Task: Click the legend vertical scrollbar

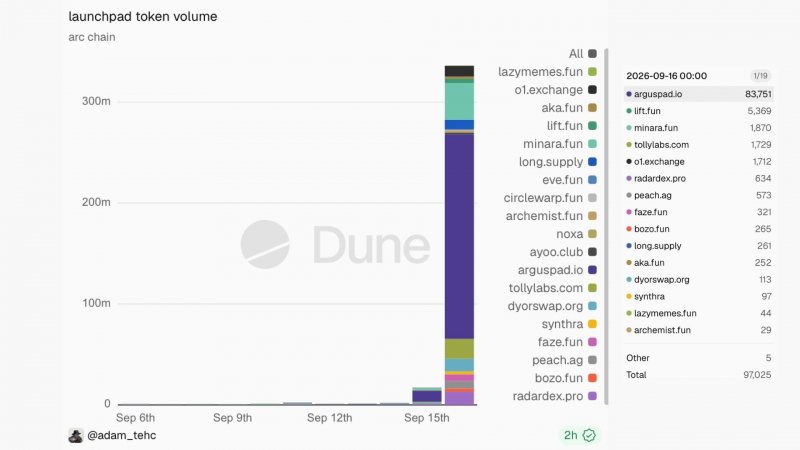Action: 607,227
